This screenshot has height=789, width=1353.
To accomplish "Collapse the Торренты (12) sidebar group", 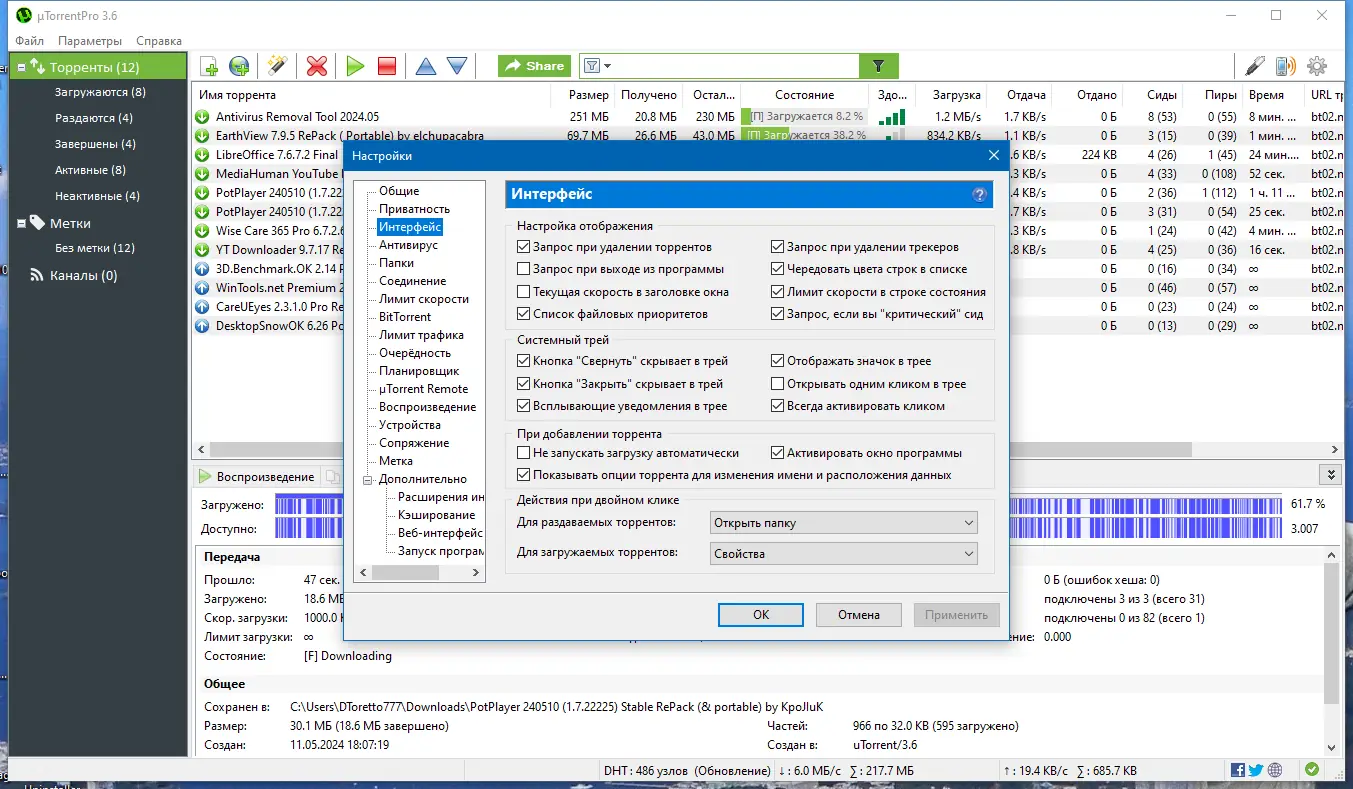I will [21, 68].
